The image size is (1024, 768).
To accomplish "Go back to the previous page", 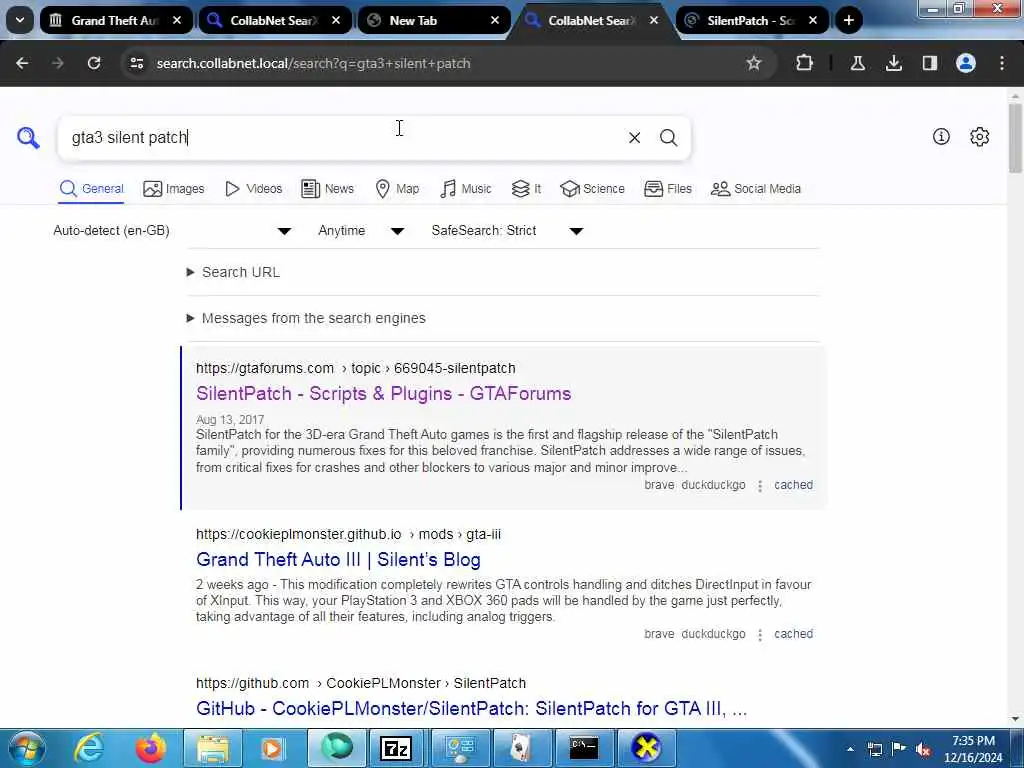I will click(22, 63).
